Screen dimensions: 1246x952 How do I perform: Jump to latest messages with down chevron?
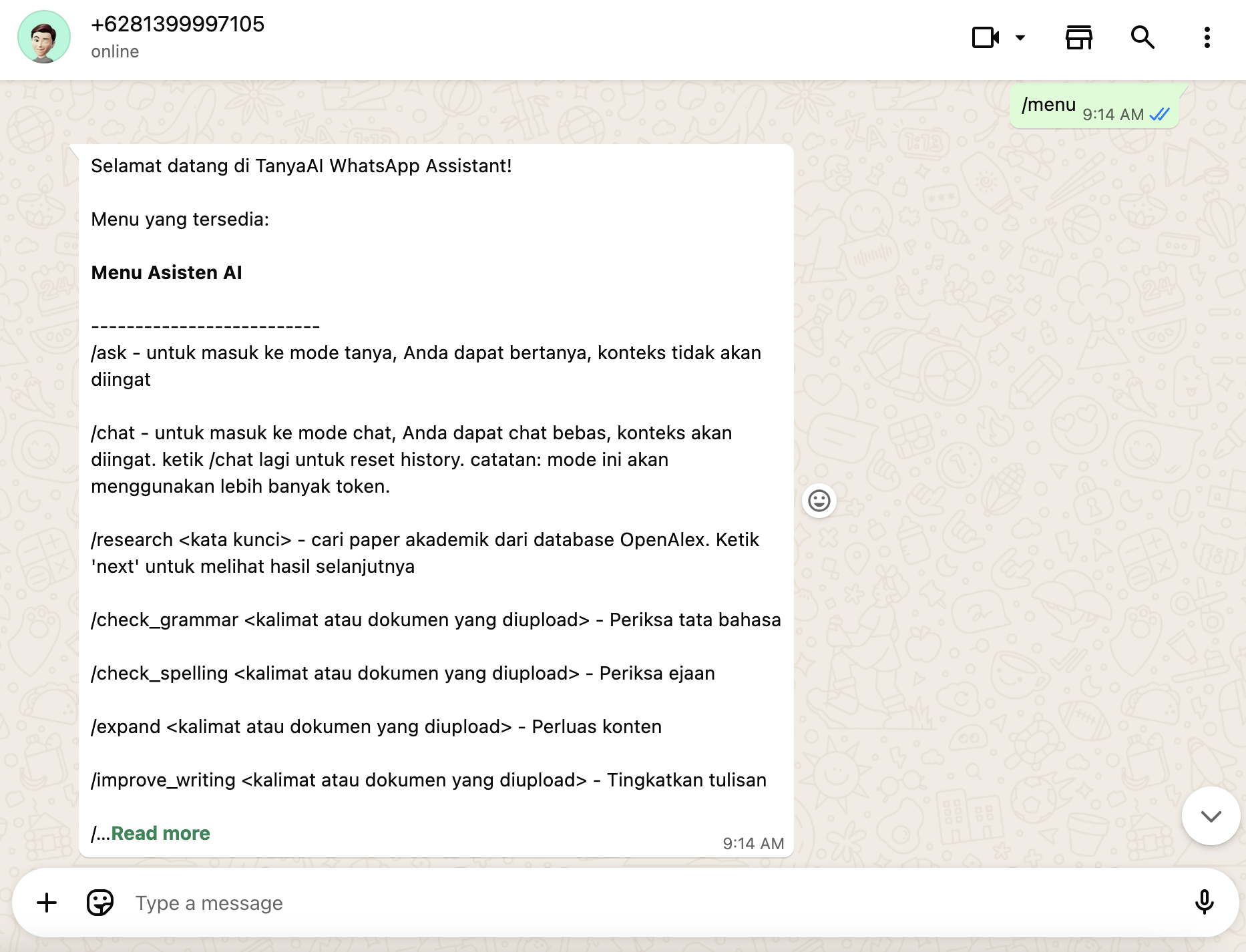(1211, 816)
